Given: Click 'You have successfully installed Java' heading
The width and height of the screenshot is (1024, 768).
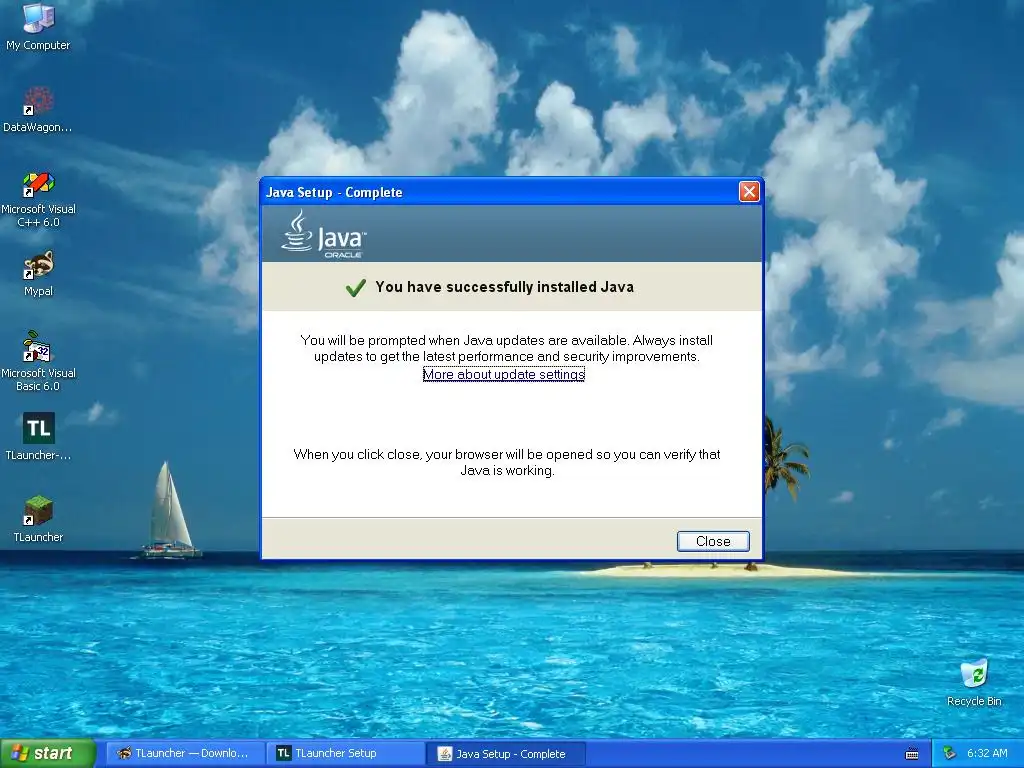Looking at the screenshot, I should [x=504, y=287].
